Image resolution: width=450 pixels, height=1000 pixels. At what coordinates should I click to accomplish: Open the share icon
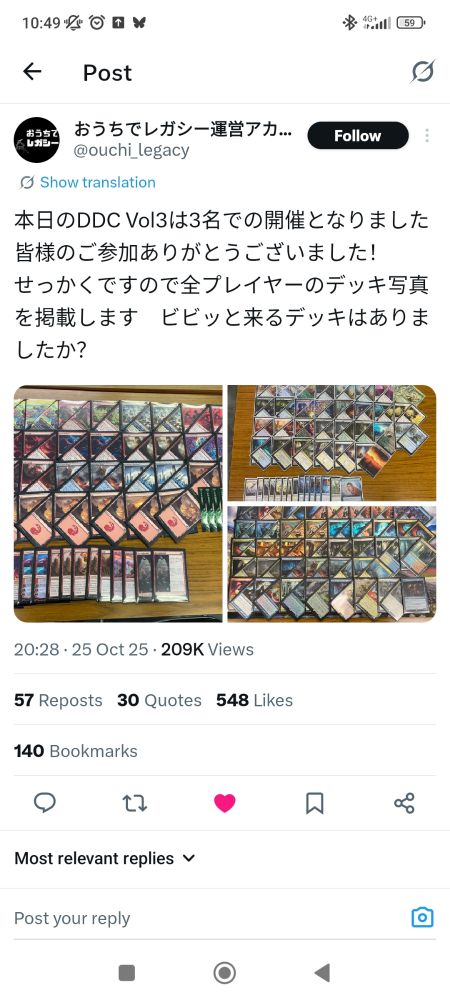click(404, 803)
